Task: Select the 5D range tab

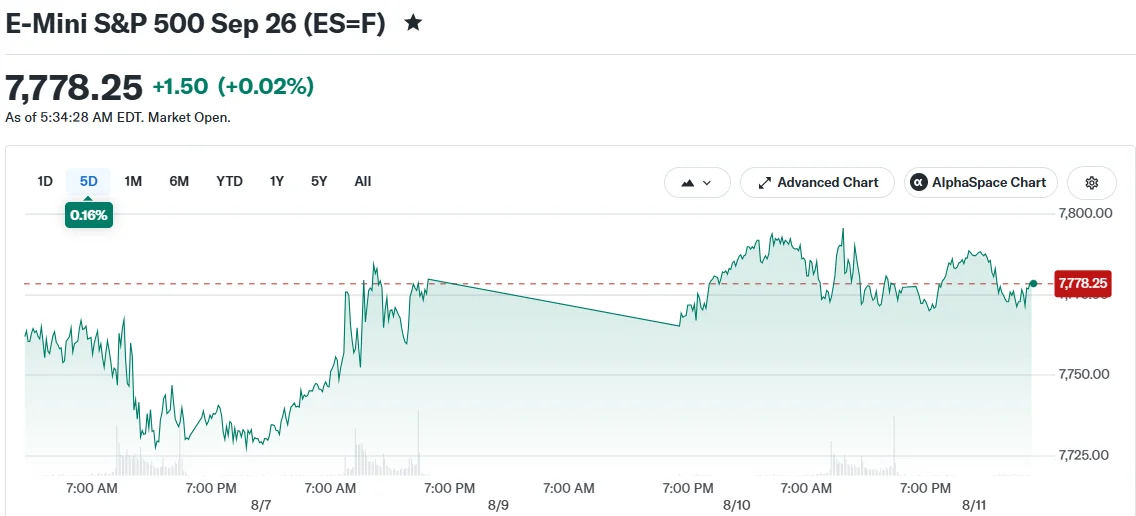Action: coord(88,181)
